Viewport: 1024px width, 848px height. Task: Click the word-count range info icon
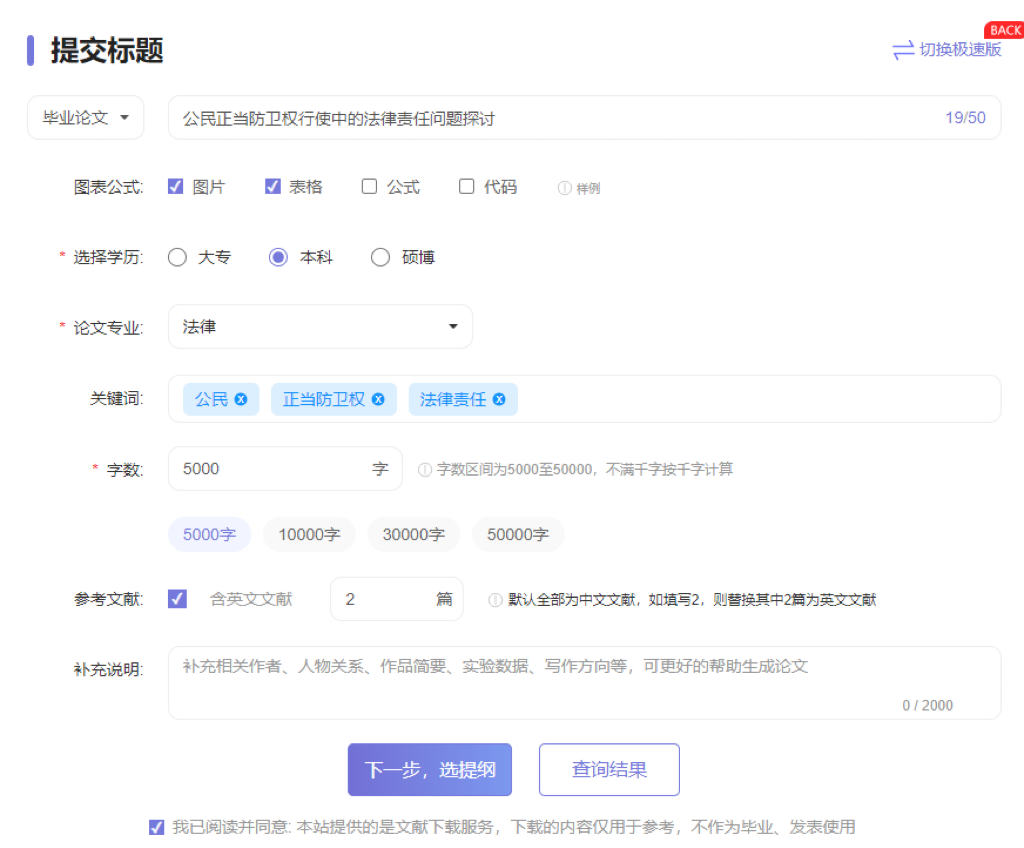coord(424,470)
